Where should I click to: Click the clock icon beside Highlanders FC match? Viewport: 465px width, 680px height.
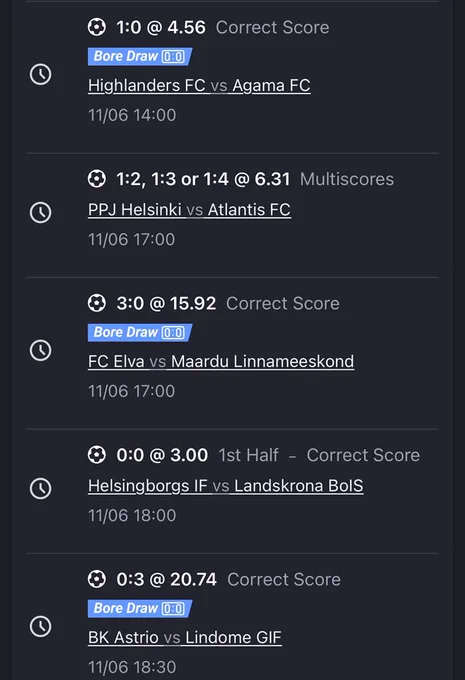(40, 74)
